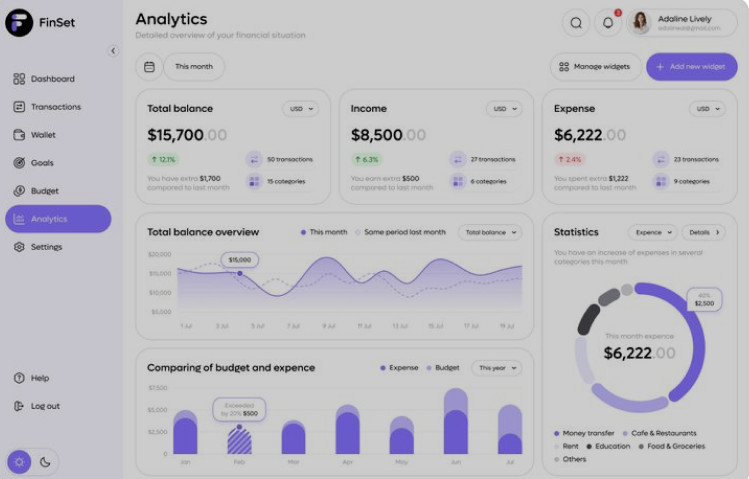Open the notifications bell
This screenshot has width=749, height=479.
tap(608, 23)
